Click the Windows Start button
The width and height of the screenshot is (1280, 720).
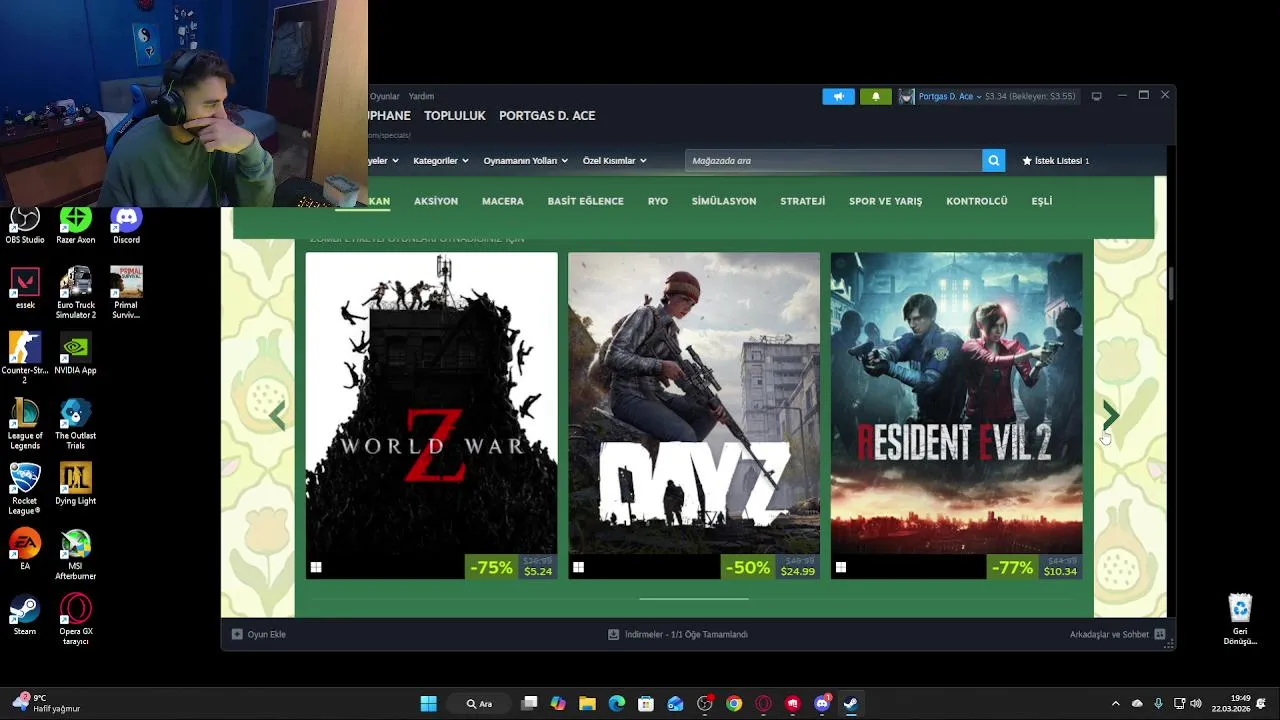pyautogui.click(x=428, y=704)
